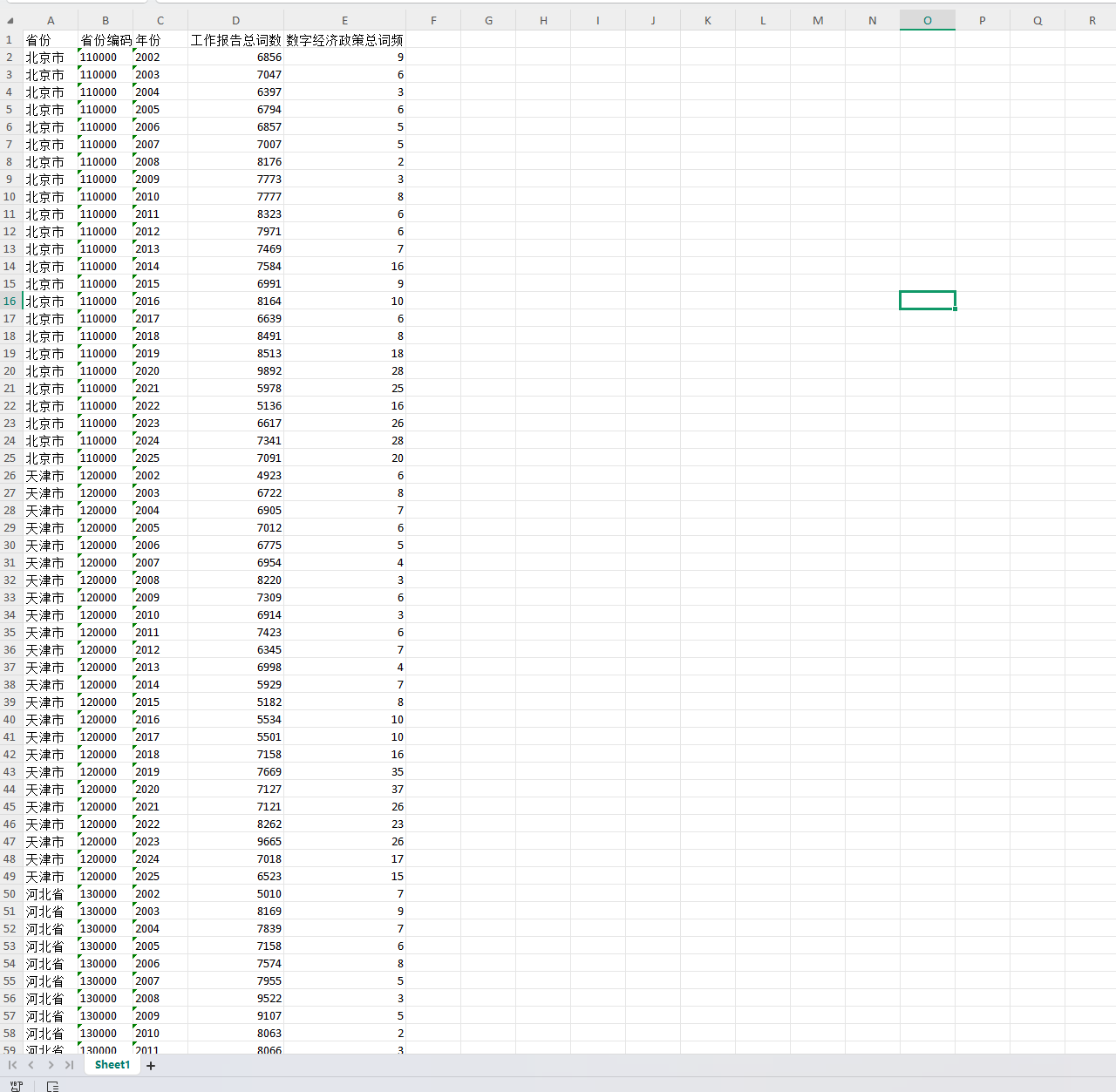Click cell with value 9522

point(236,998)
